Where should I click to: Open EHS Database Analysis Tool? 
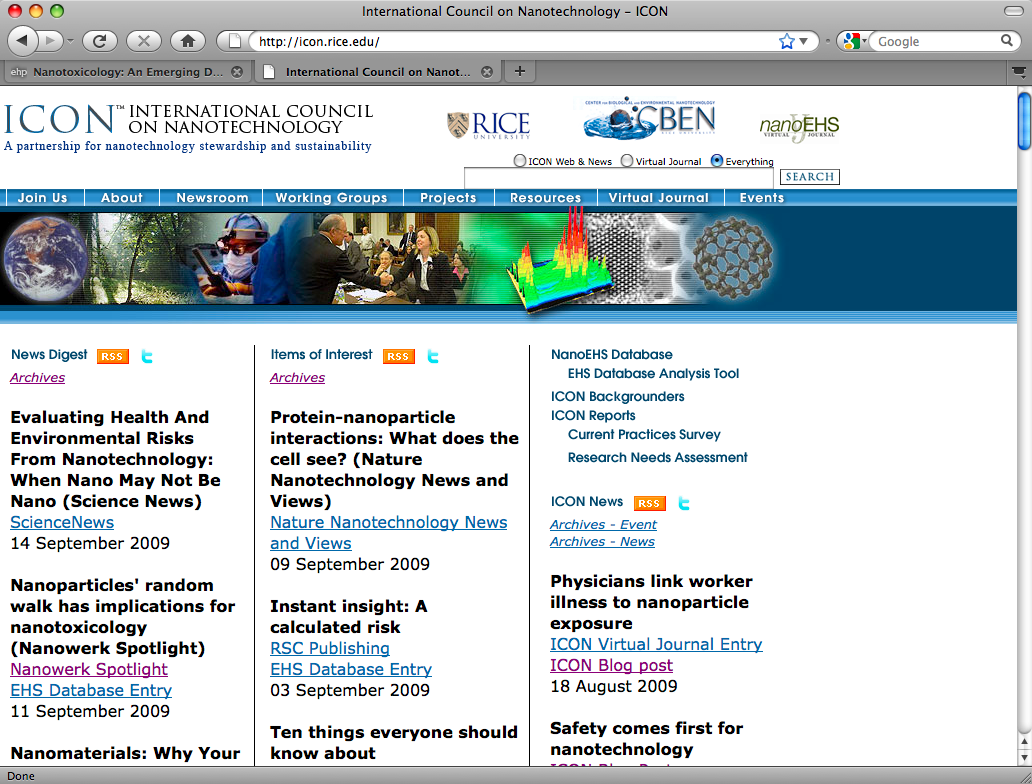pos(653,373)
